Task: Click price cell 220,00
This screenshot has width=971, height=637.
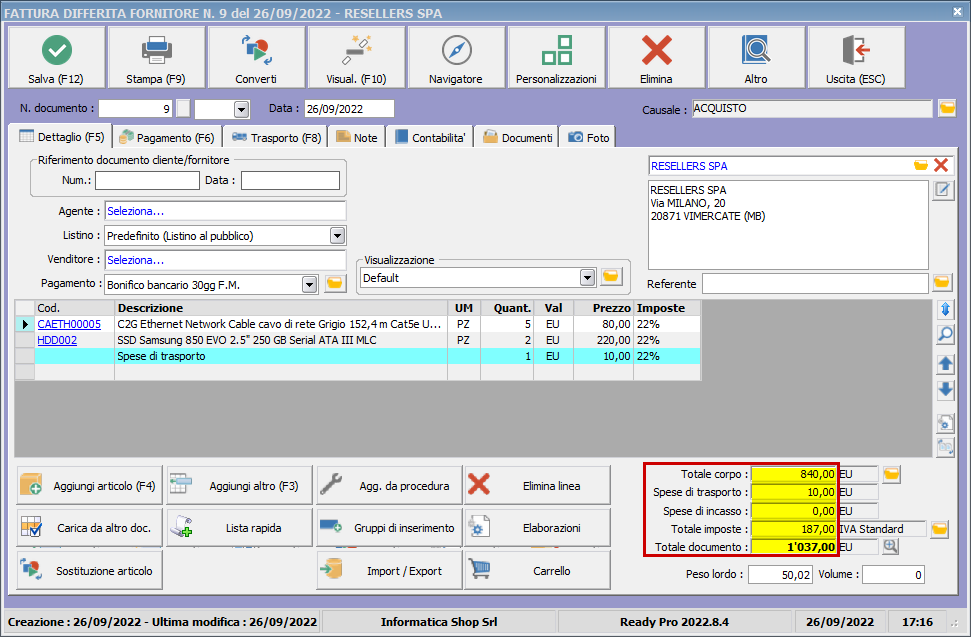Action: (603, 340)
